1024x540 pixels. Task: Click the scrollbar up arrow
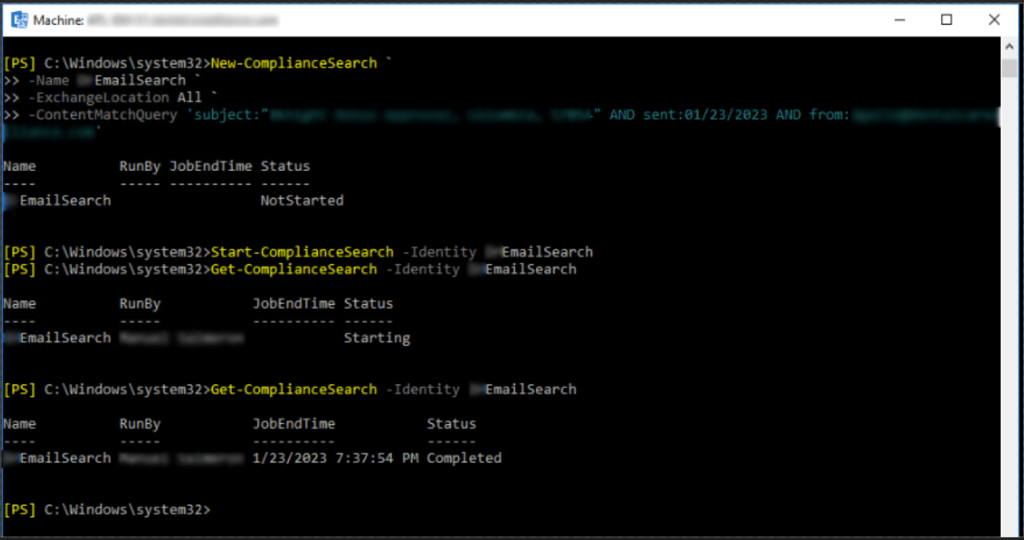pos(1009,47)
